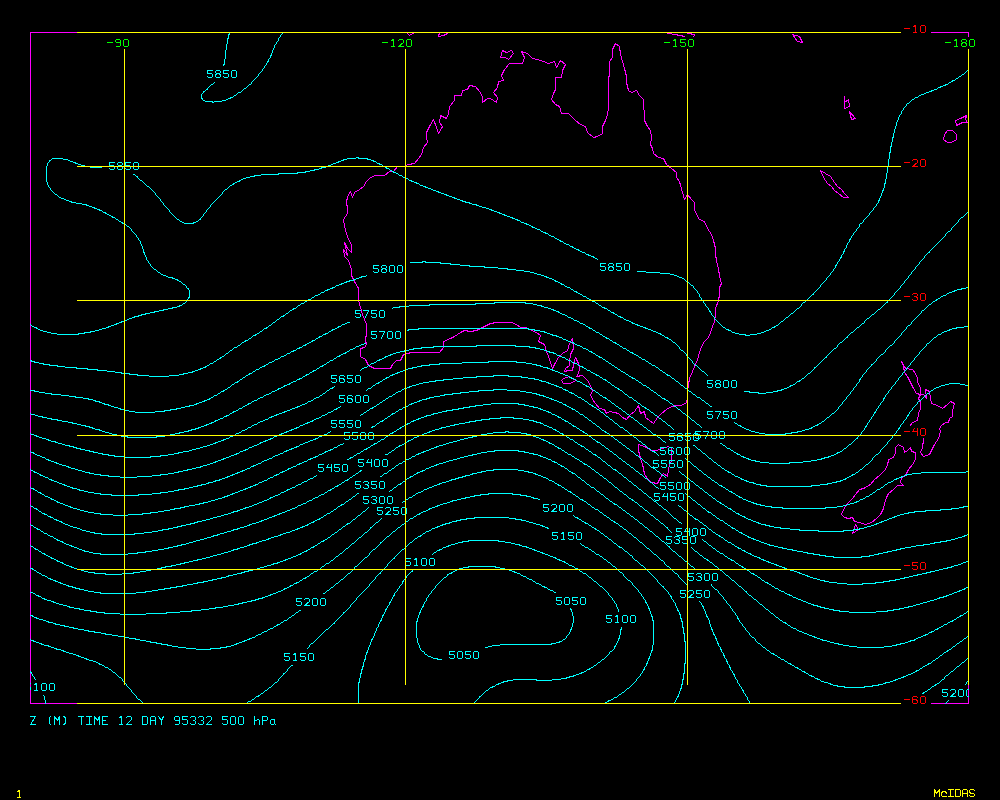Select the -60 latitude label

click(x=914, y=700)
